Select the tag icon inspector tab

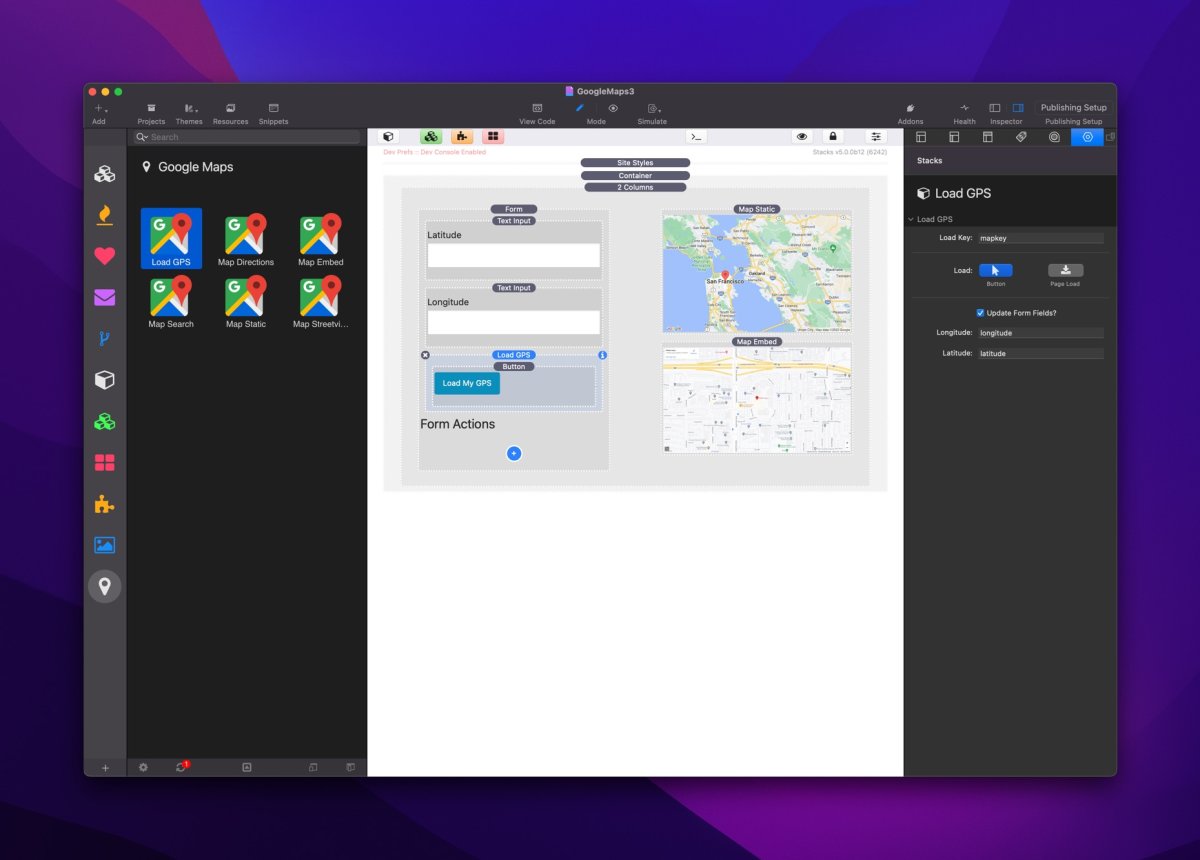[1021, 137]
